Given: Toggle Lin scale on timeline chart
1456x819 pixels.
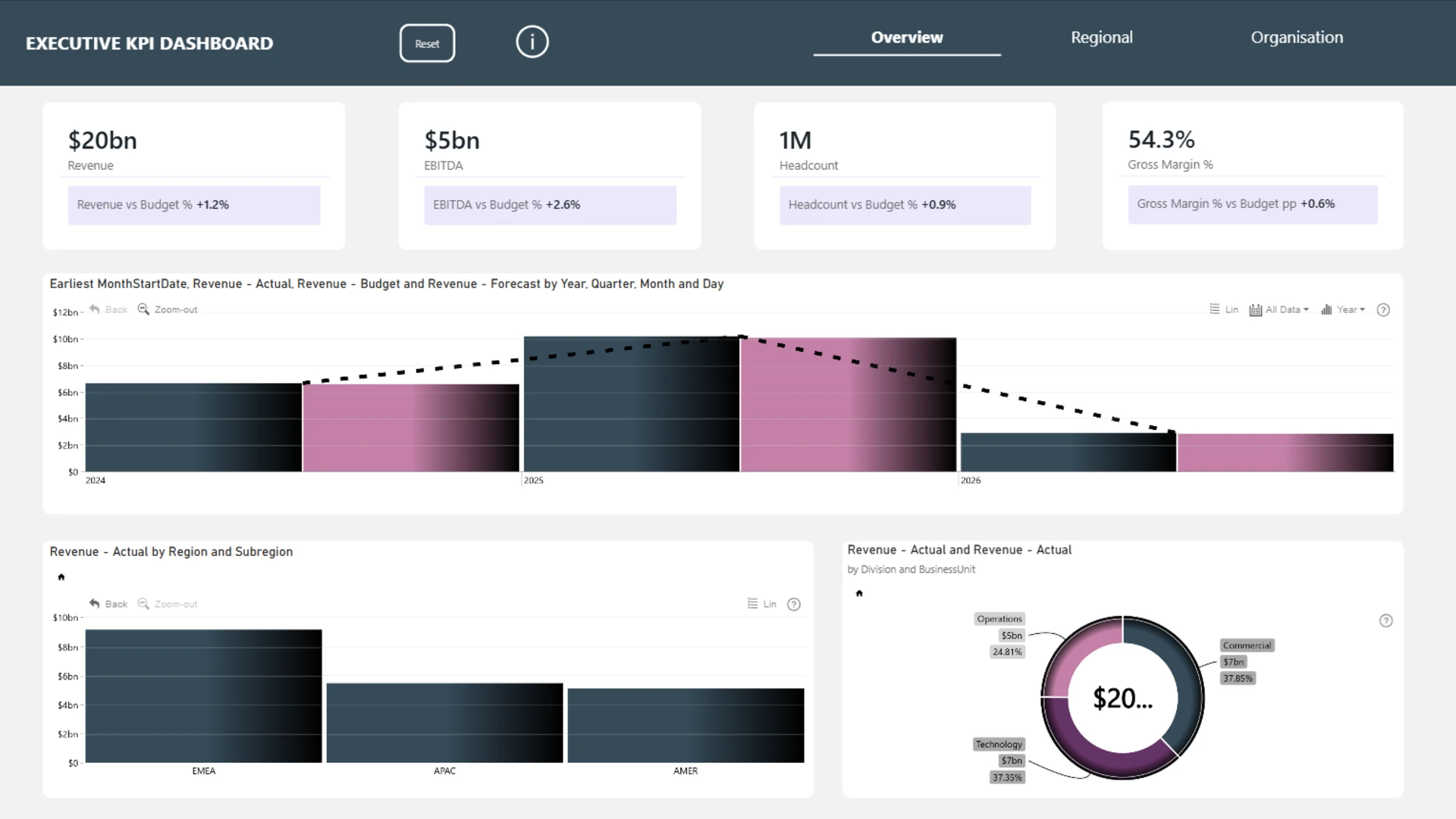Looking at the screenshot, I should (x=1223, y=309).
